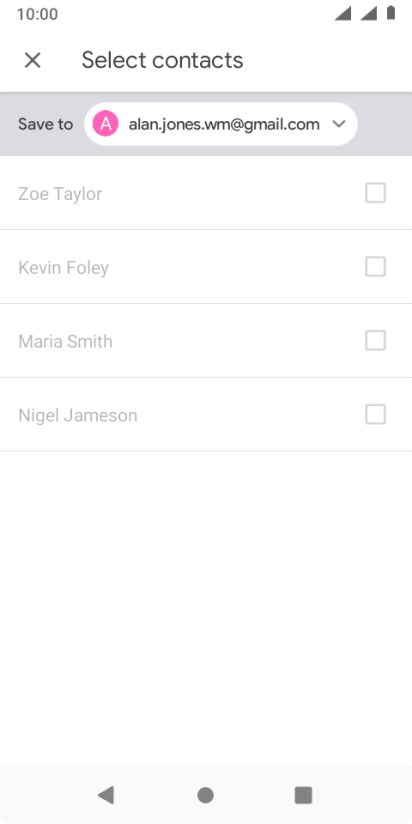Expand the account chevron arrow

point(339,124)
